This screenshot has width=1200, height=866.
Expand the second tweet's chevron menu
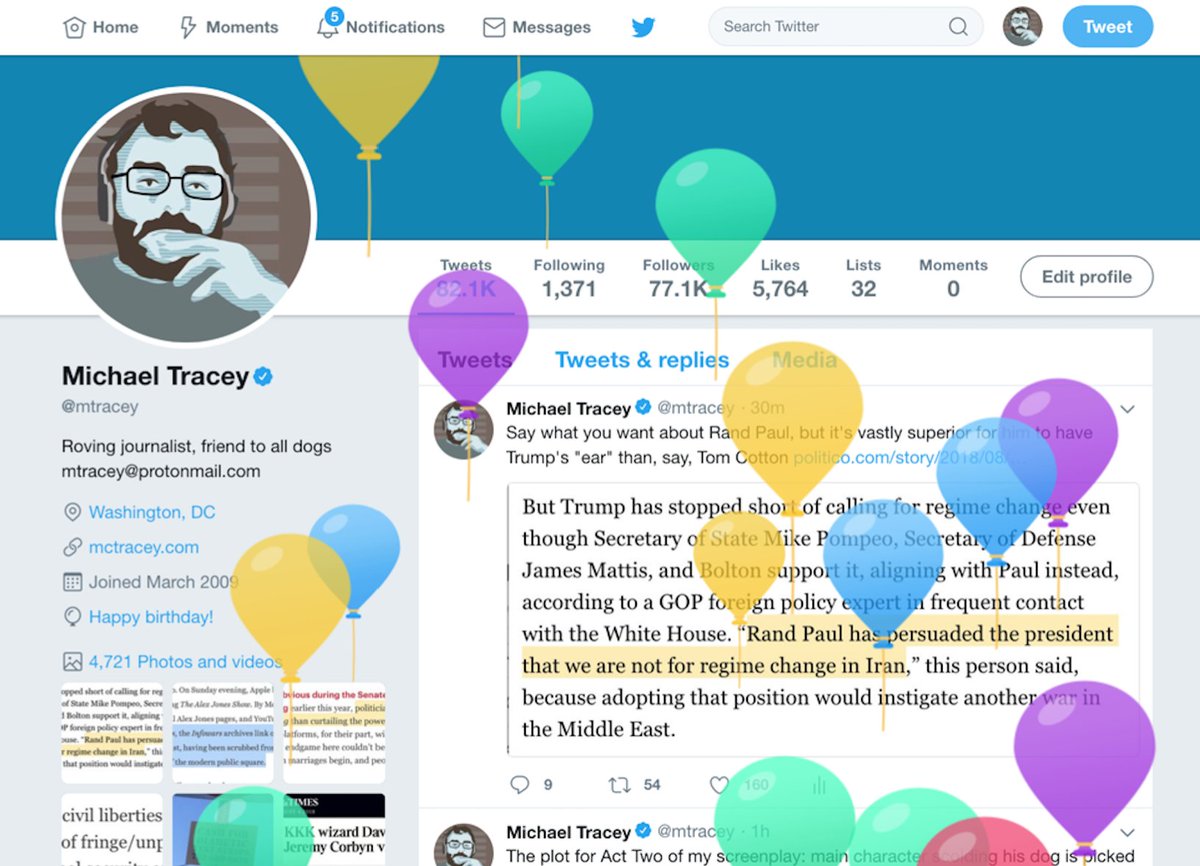(x=1128, y=833)
